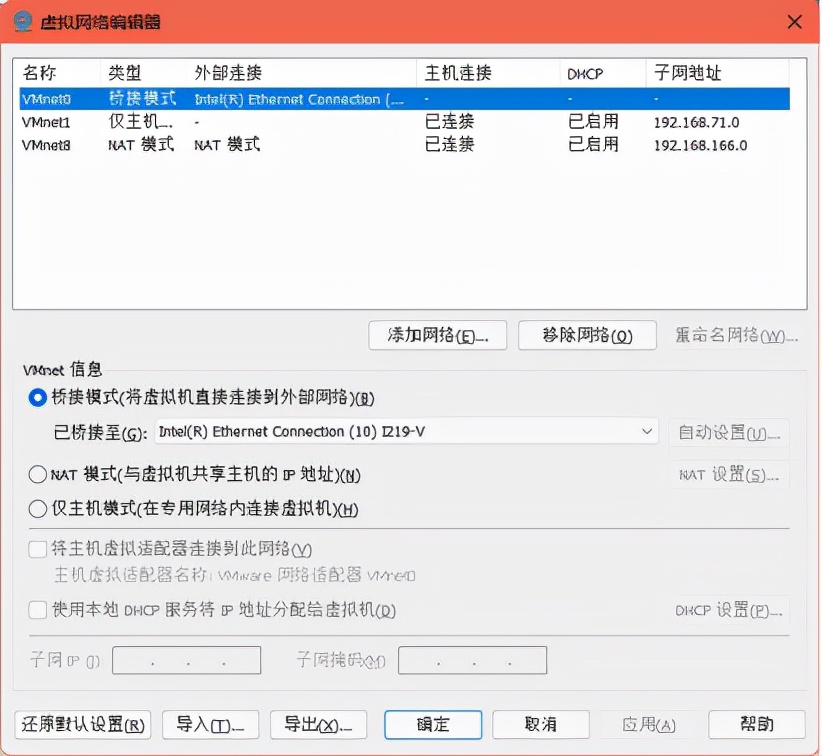Click the 添加网络 button

435,335
